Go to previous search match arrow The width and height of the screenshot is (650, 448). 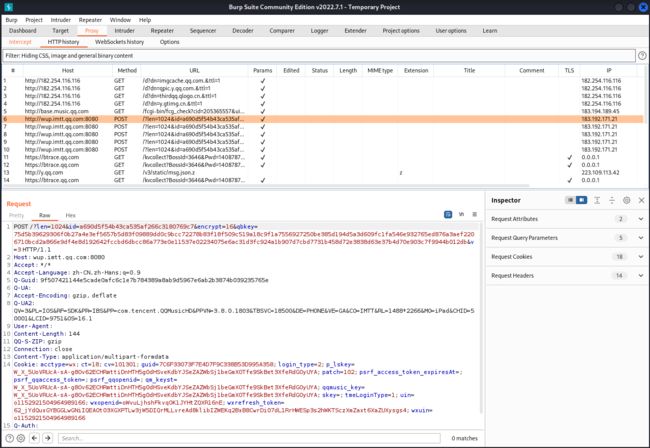tap(35, 438)
